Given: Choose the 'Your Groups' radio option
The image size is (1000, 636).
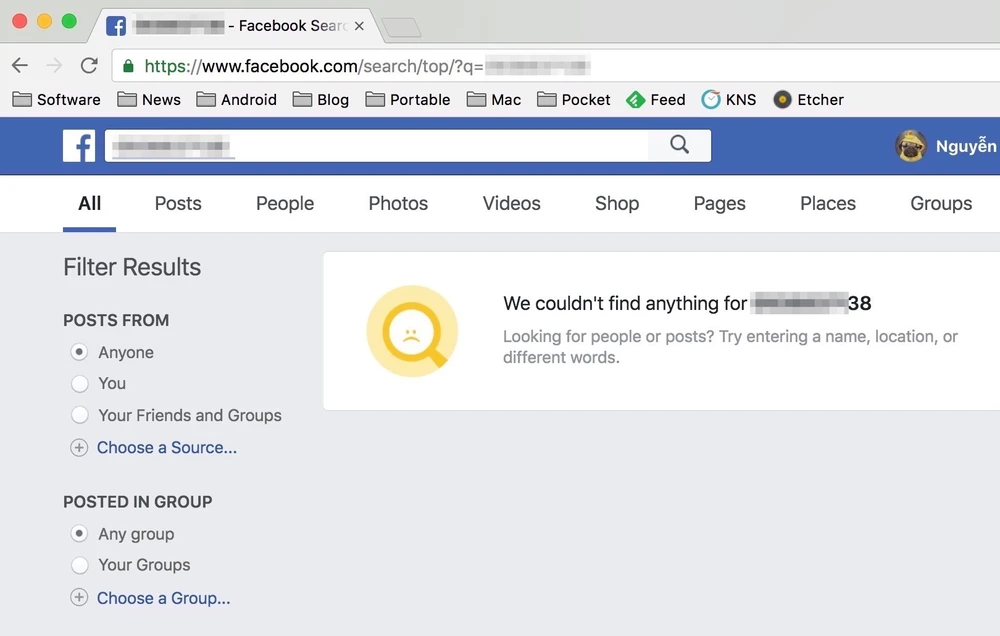Looking at the screenshot, I should [80, 566].
